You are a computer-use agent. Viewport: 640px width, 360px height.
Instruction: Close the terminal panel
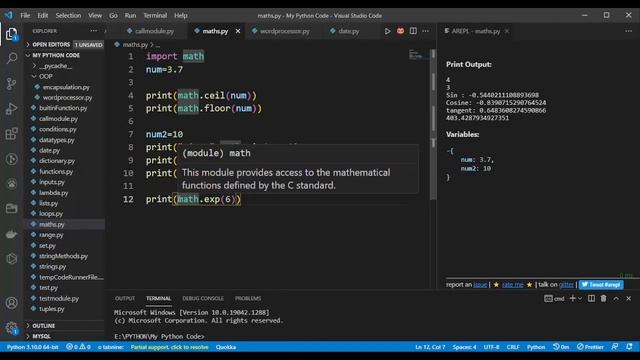(x=629, y=298)
